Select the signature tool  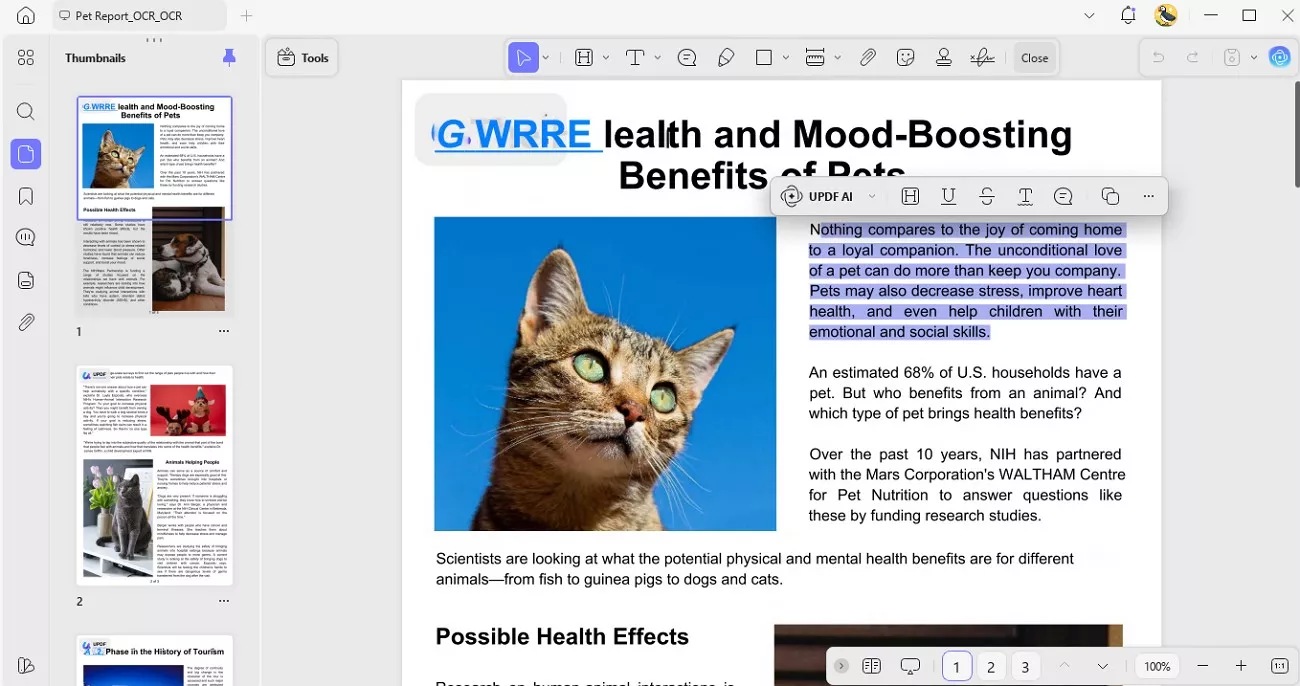tap(983, 58)
